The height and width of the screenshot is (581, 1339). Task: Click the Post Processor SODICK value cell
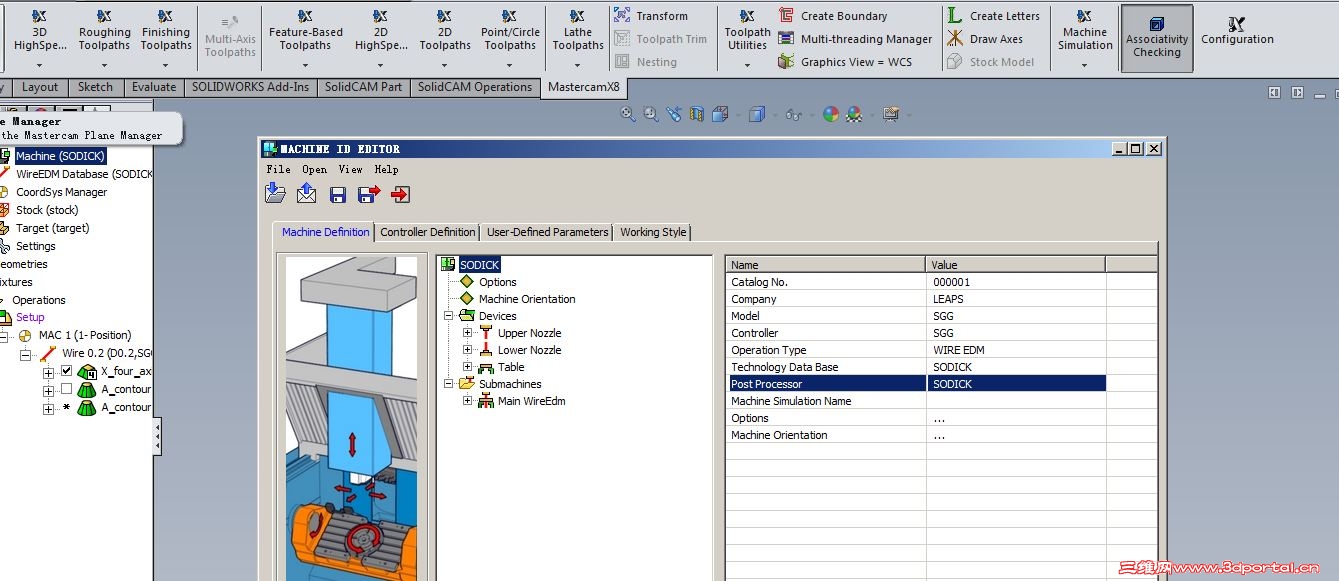[x=1016, y=384]
